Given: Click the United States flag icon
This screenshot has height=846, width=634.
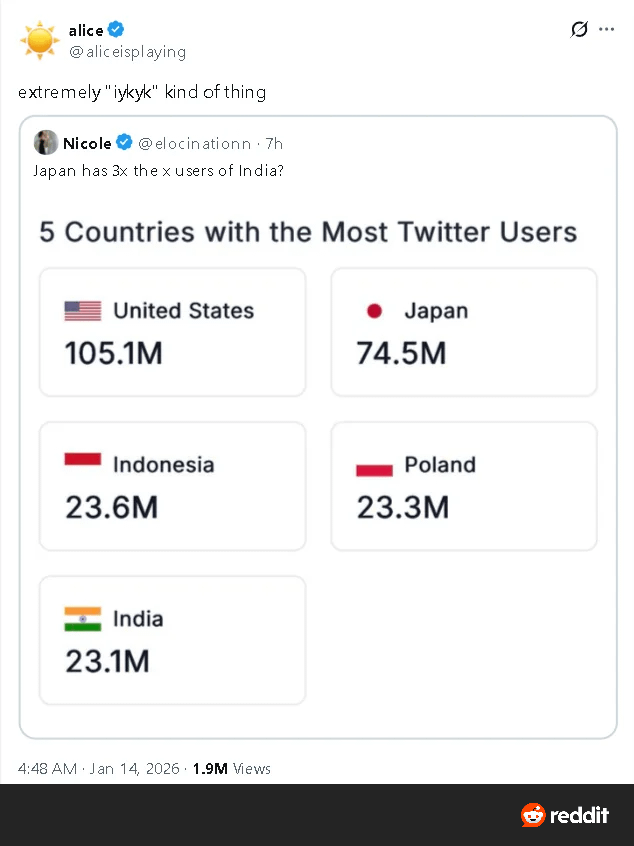Looking at the screenshot, I should click(x=83, y=311).
